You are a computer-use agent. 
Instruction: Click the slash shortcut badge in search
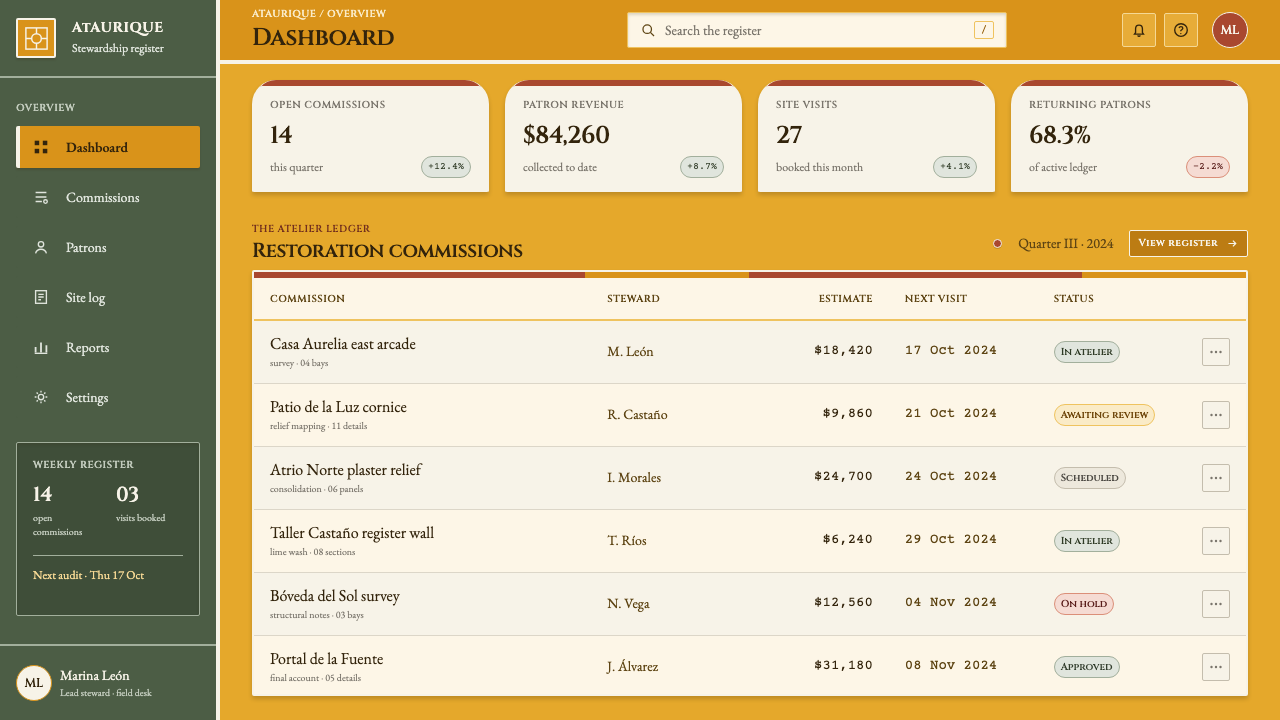click(984, 30)
